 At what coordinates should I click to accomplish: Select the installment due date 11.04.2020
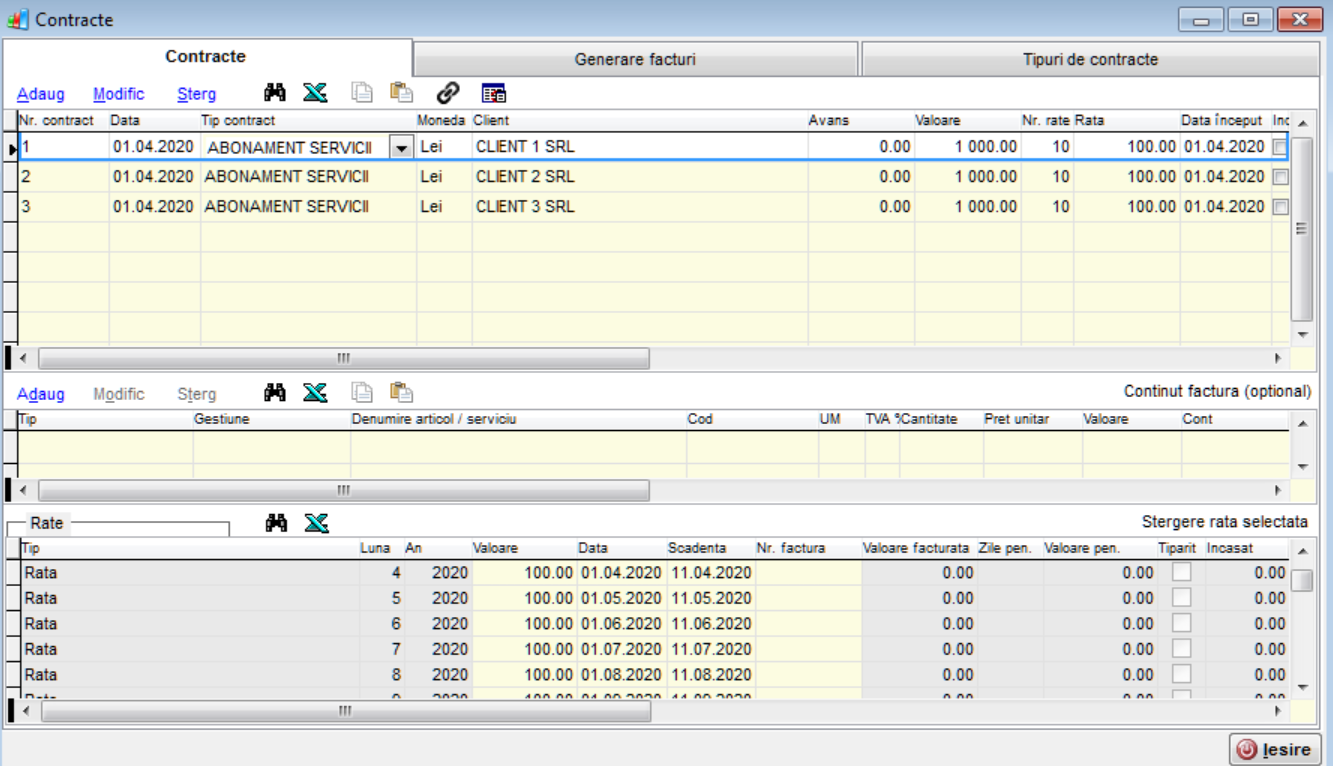coord(711,573)
